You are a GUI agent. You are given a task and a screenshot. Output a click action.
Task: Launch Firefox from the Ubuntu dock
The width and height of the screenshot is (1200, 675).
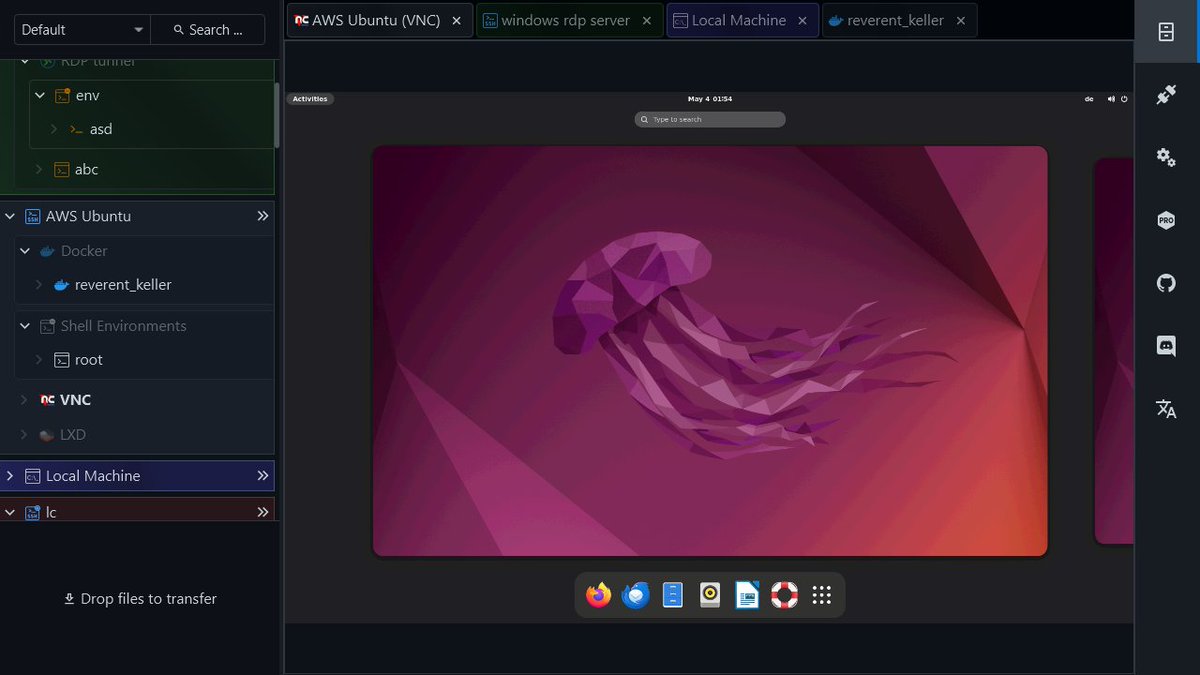point(599,596)
